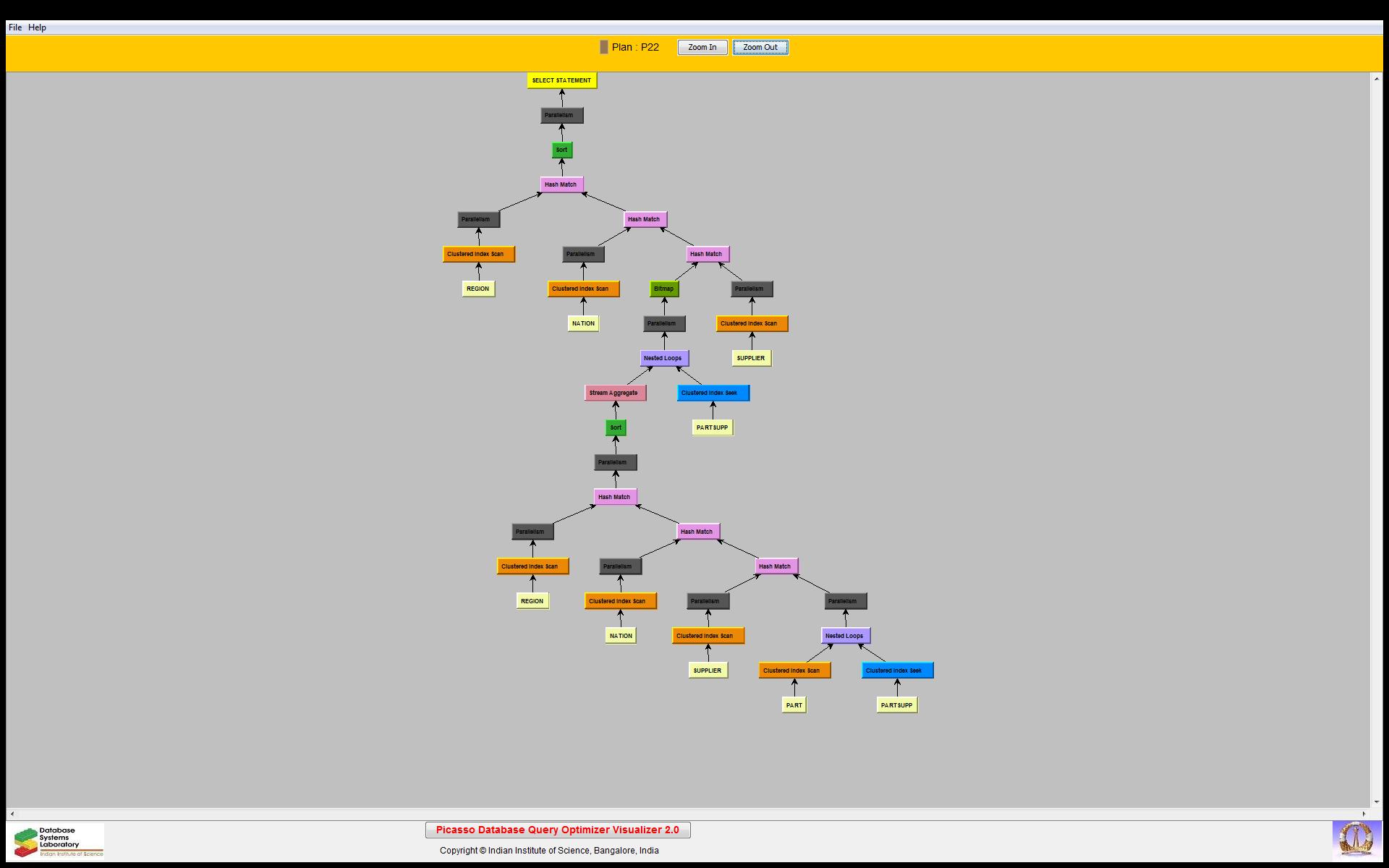Click the Zoom In button
Screen dimensions: 1389x868
(x=702, y=48)
